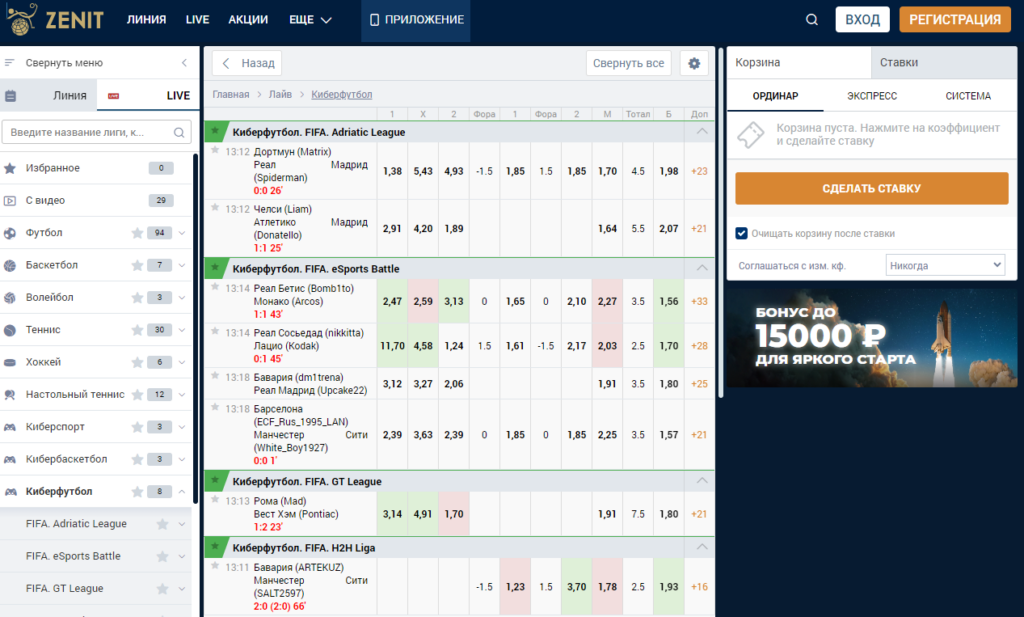
Task: Select the ЭКСПРЕСС bet type tab
Action: tap(872, 96)
